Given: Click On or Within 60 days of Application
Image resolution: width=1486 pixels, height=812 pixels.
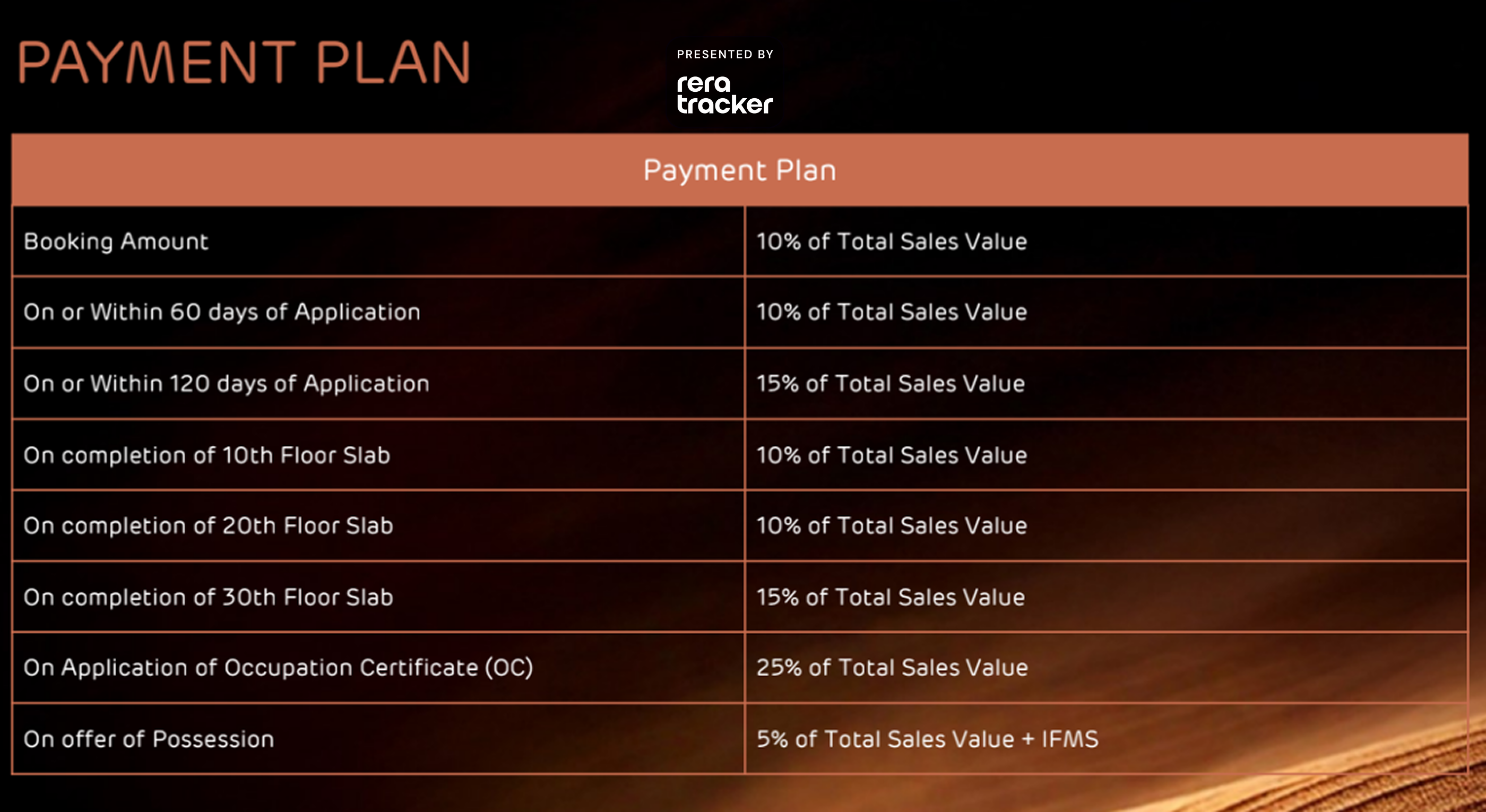Looking at the screenshot, I should [222, 312].
